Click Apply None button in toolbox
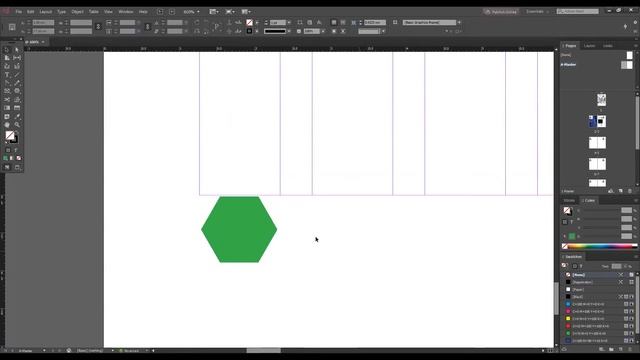This screenshot has width=640, height=360. (x=18, y=158)
